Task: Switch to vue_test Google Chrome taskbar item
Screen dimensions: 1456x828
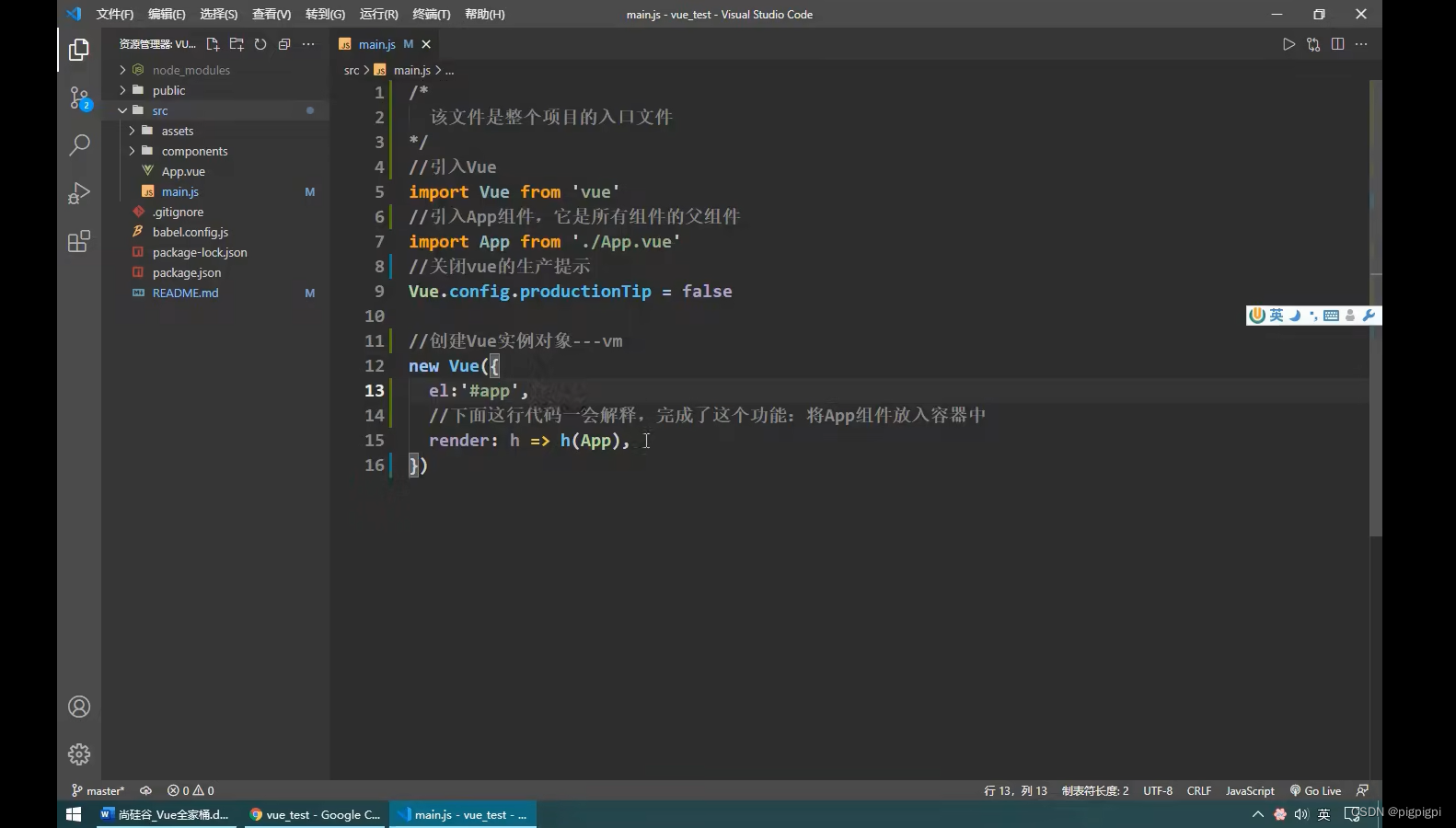Action: click(315, 814)
